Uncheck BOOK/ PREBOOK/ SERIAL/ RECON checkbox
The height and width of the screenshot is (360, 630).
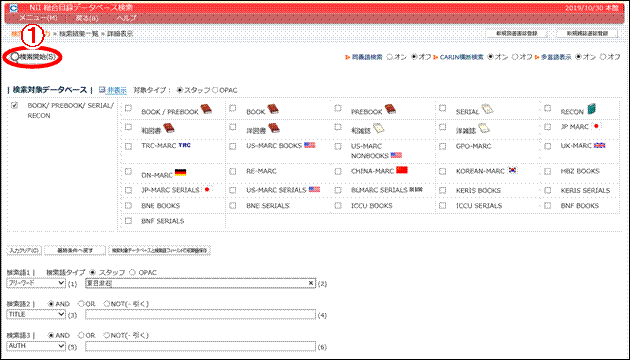pos(15,105)
